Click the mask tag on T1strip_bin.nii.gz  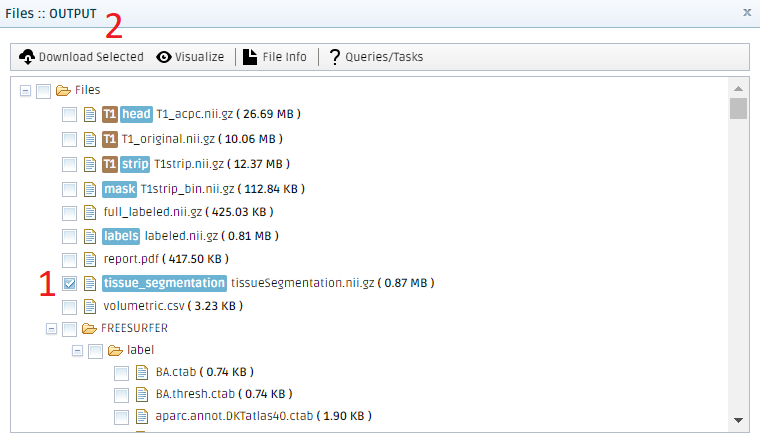pos(119,189)
